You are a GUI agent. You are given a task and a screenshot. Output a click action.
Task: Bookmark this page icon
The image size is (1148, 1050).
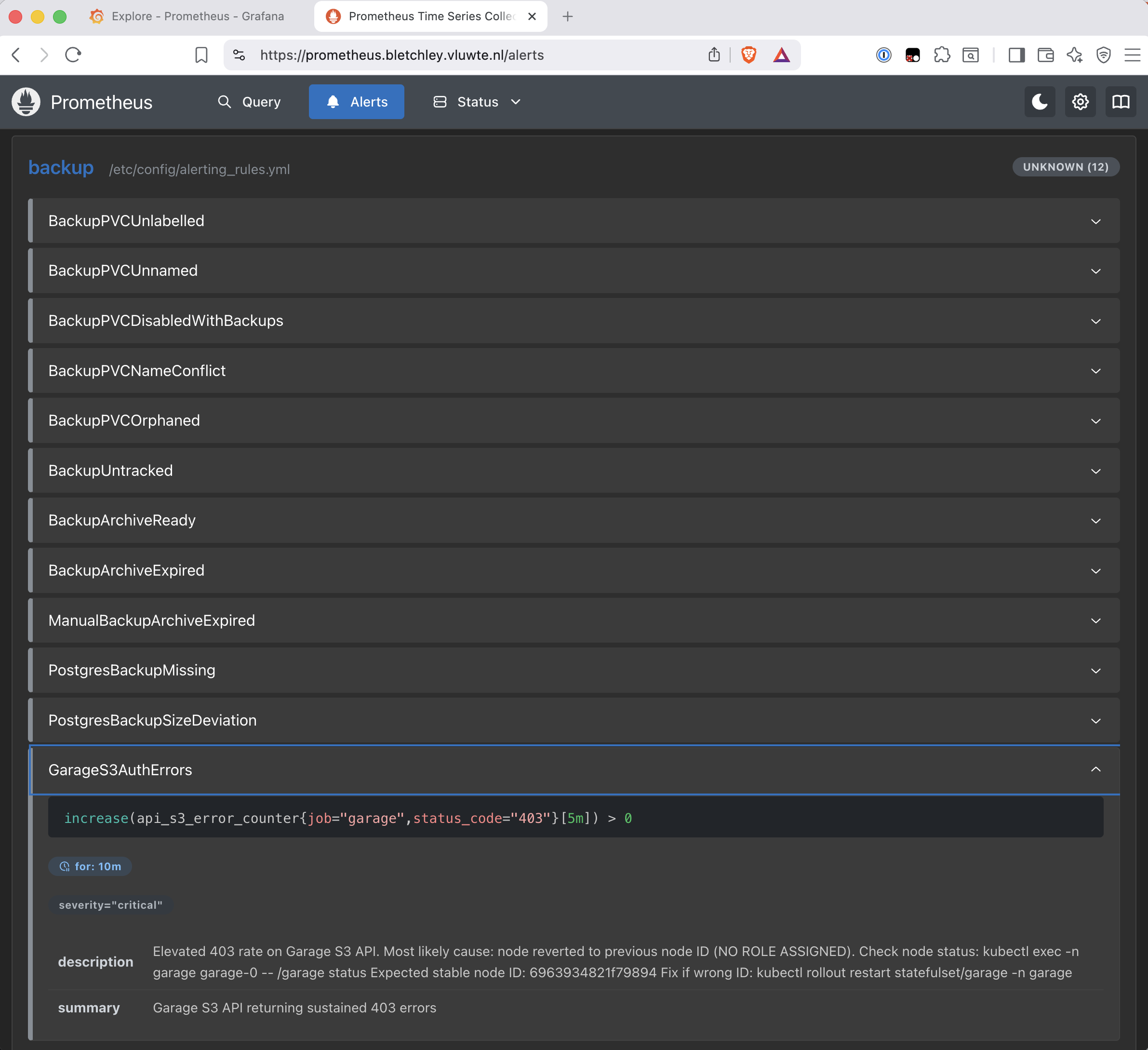tap(201, 55)
